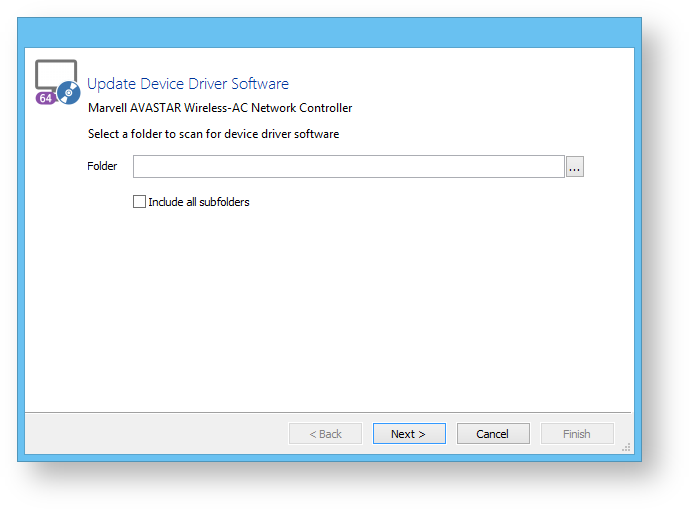Click the blue disc on wizard icon
The width and height of the screenshot is (690, 510).
pyautogui.click(x=69, y=94)
